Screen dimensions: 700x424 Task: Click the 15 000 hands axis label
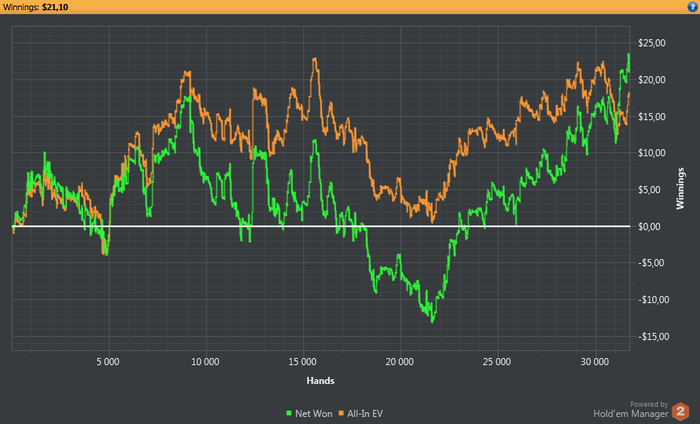tap(302, 362)
